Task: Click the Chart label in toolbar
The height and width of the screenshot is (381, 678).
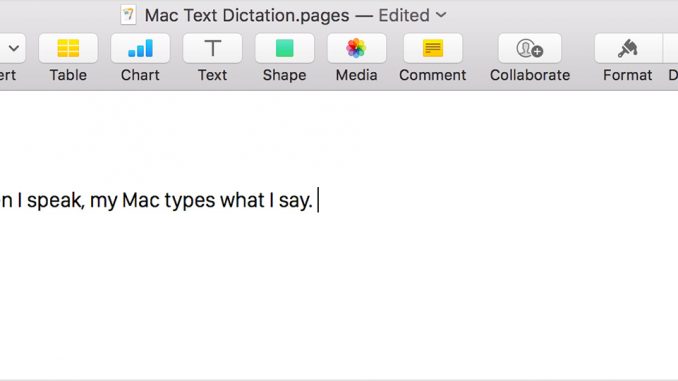Action: tap(140, 75)
